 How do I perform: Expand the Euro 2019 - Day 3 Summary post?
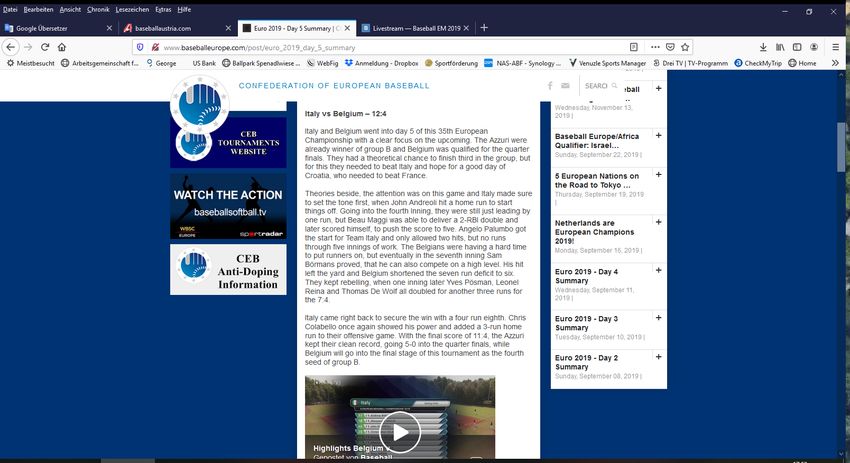coord(658,318)
